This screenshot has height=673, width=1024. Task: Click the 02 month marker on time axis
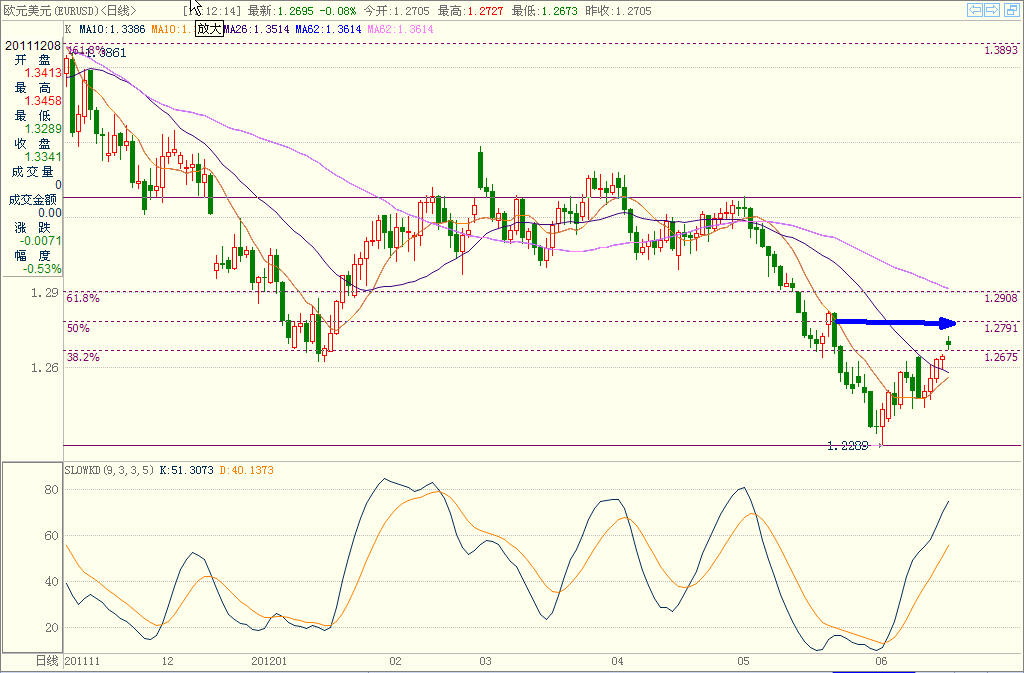[x=395, y=661]
